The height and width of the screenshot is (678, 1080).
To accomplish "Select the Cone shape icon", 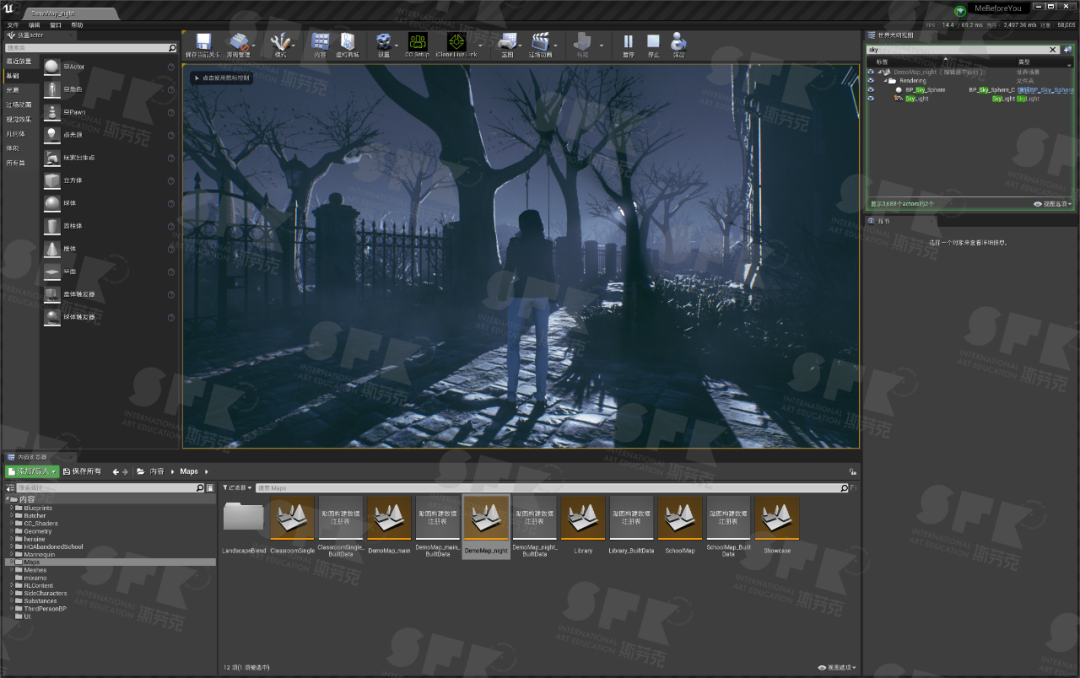I will [x=52, y=248].
